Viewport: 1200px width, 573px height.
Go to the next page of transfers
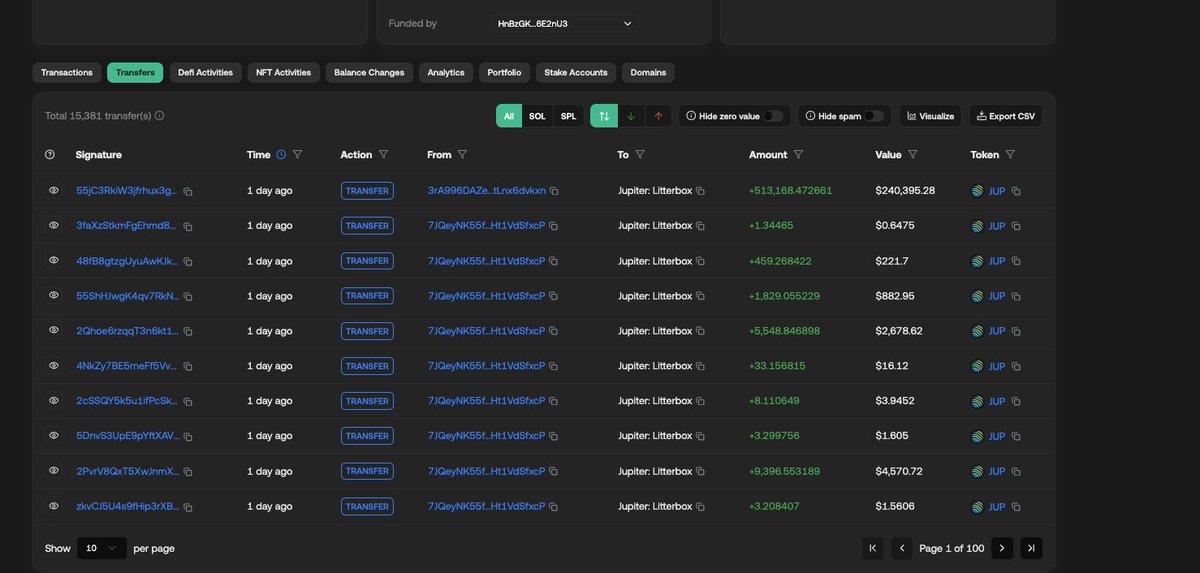coord(1002,548)
